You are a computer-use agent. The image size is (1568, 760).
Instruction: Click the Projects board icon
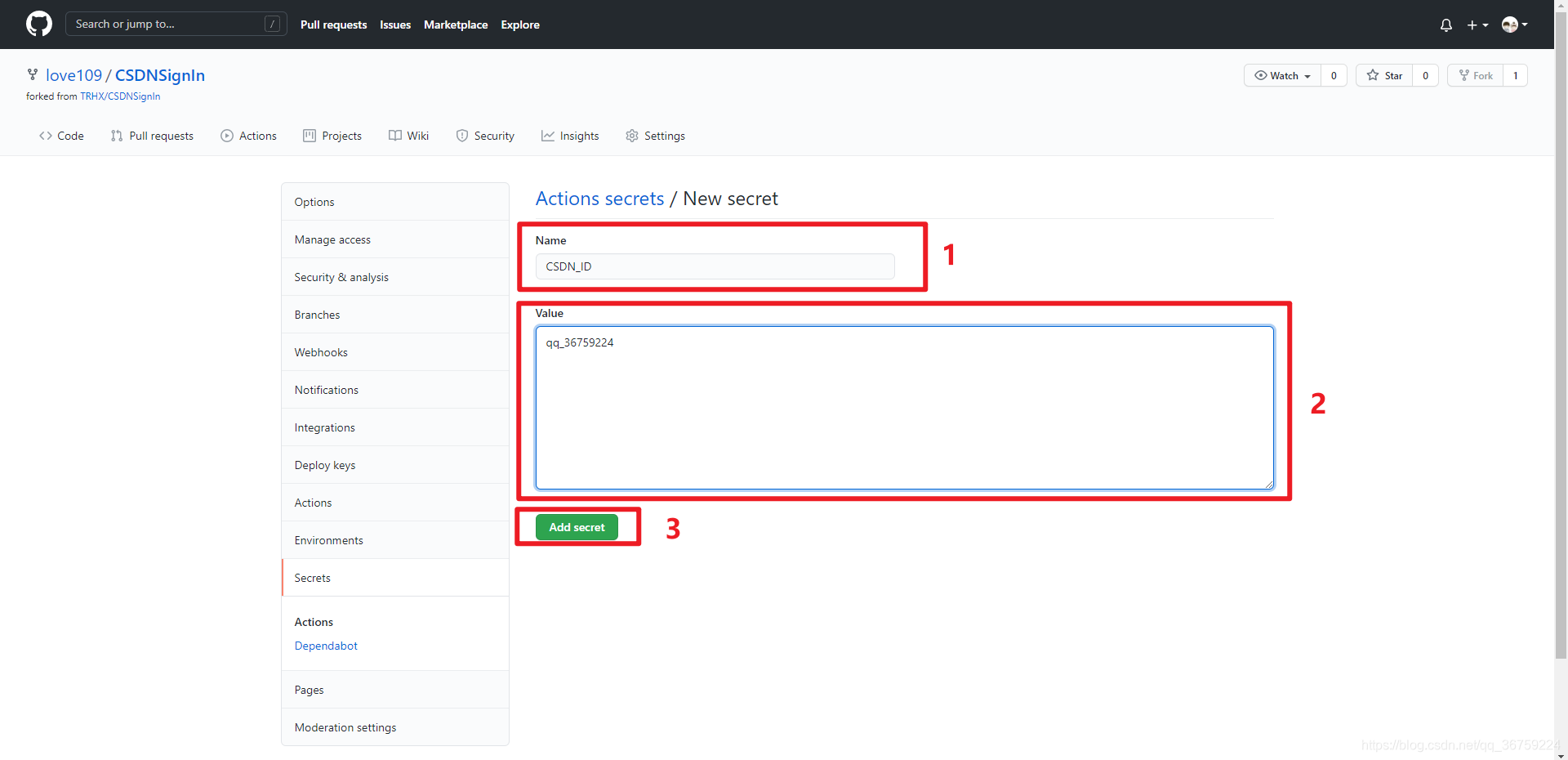pyautogui.click(x=310, y=136)
